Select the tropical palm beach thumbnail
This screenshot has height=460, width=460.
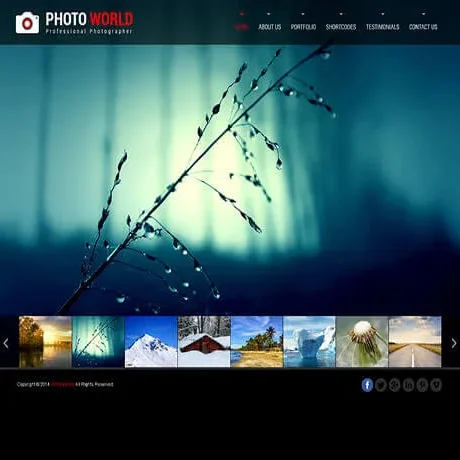[x=257, y=342]
